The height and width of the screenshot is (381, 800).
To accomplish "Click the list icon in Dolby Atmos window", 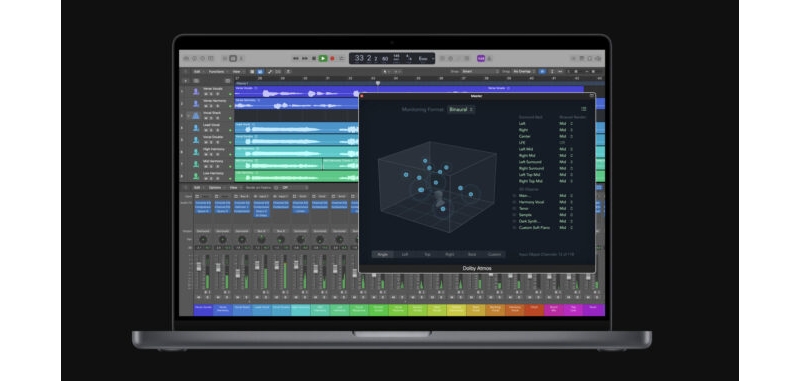I will coord(584,109).
